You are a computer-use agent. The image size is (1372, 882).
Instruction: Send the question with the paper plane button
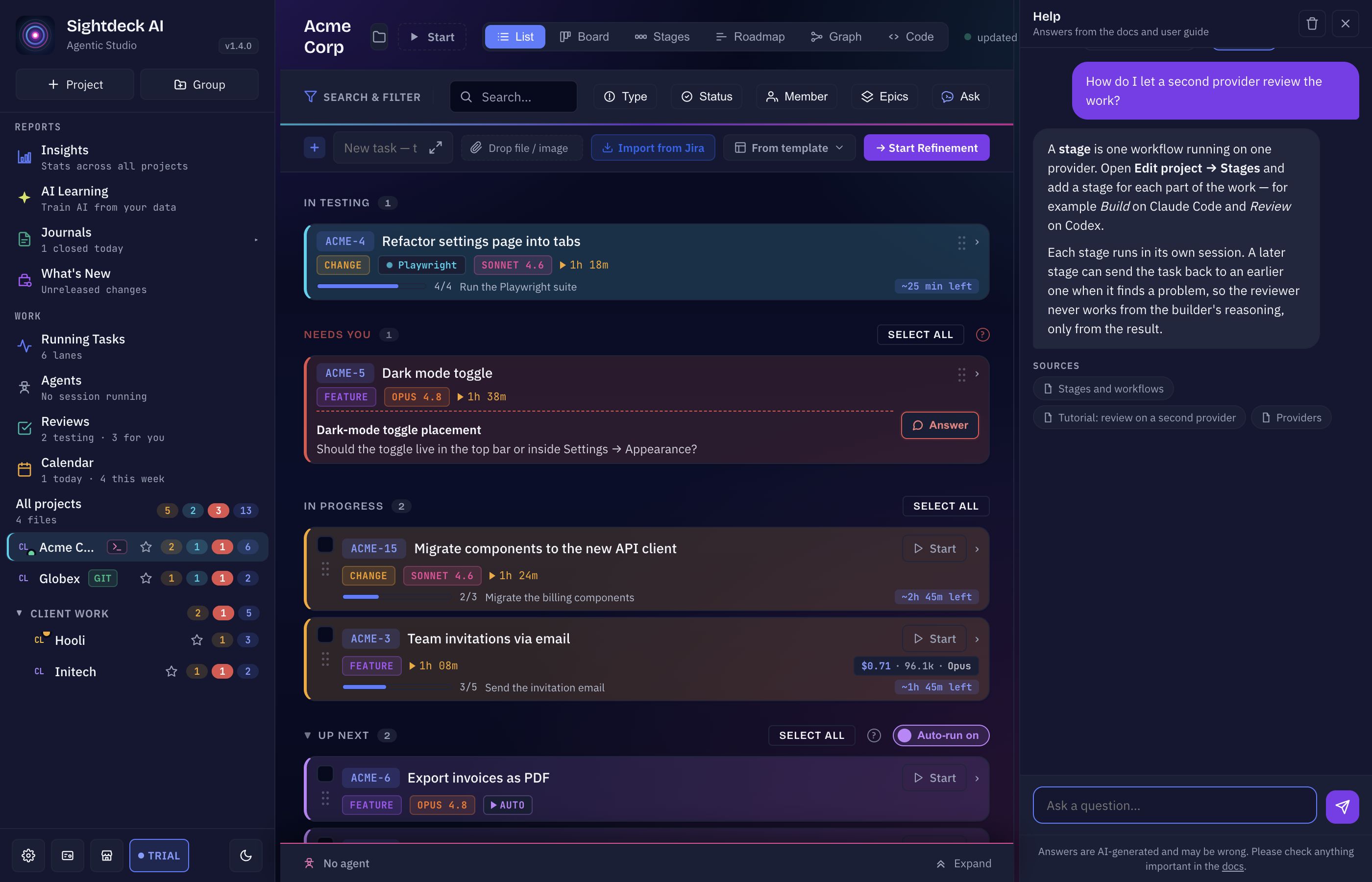tap(1342, 807)
